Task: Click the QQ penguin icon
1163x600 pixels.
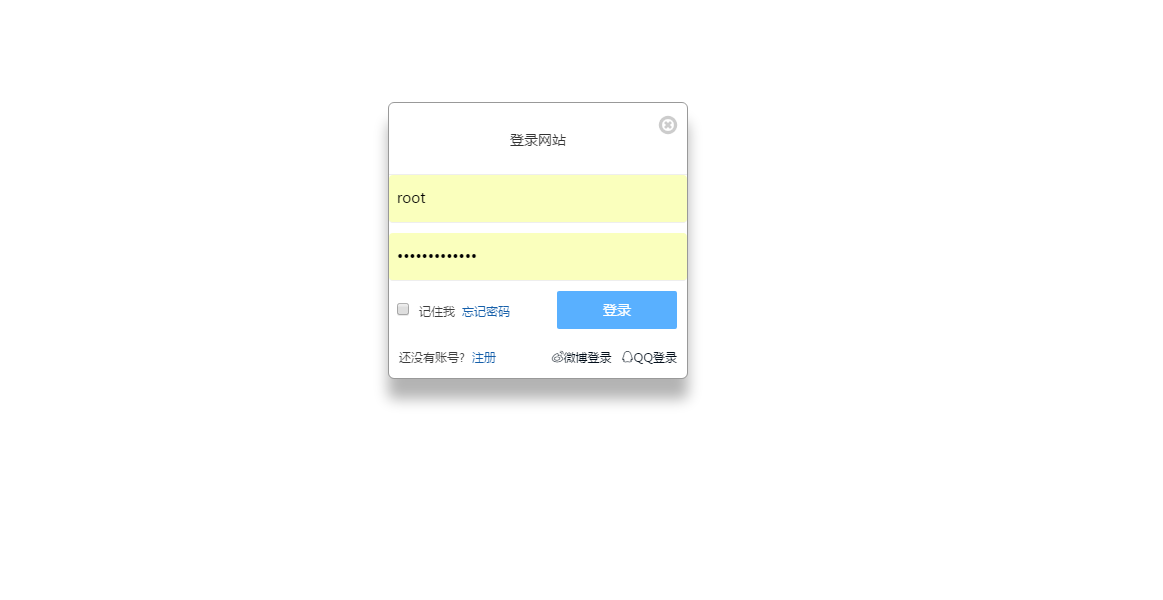Action: [627, 357]
